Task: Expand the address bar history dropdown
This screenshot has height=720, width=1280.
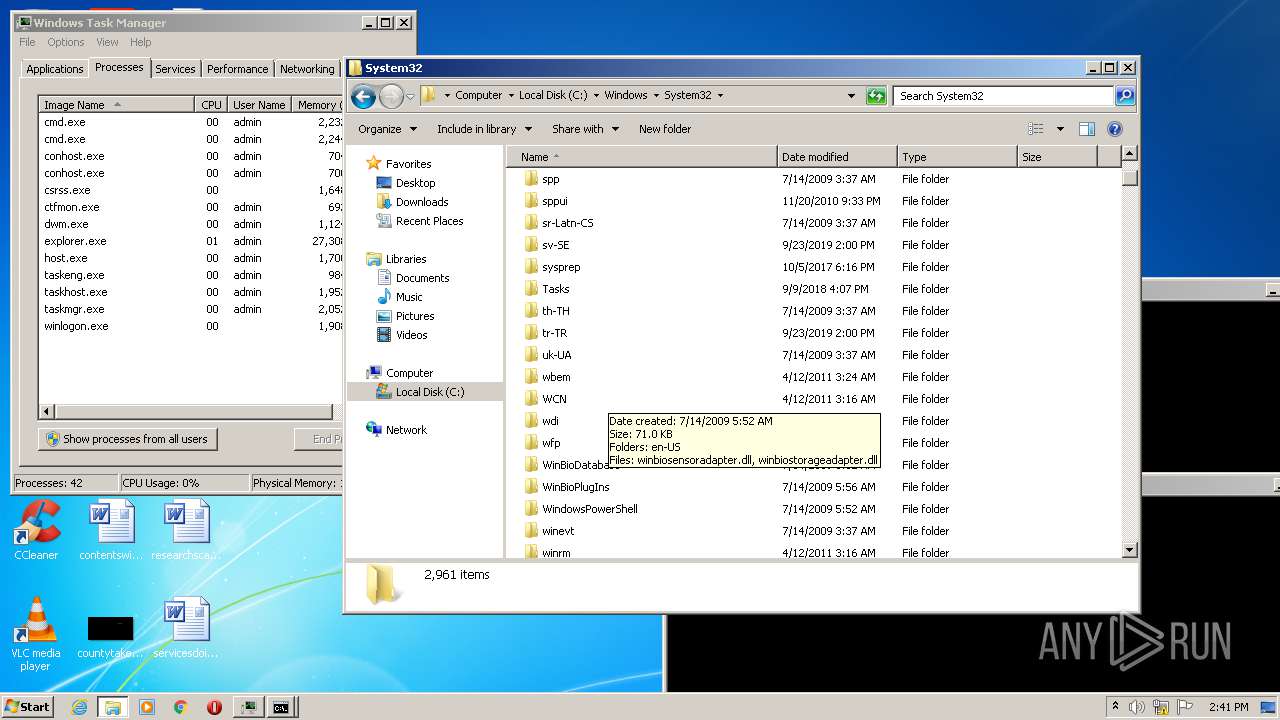Action: pos(851,96)
